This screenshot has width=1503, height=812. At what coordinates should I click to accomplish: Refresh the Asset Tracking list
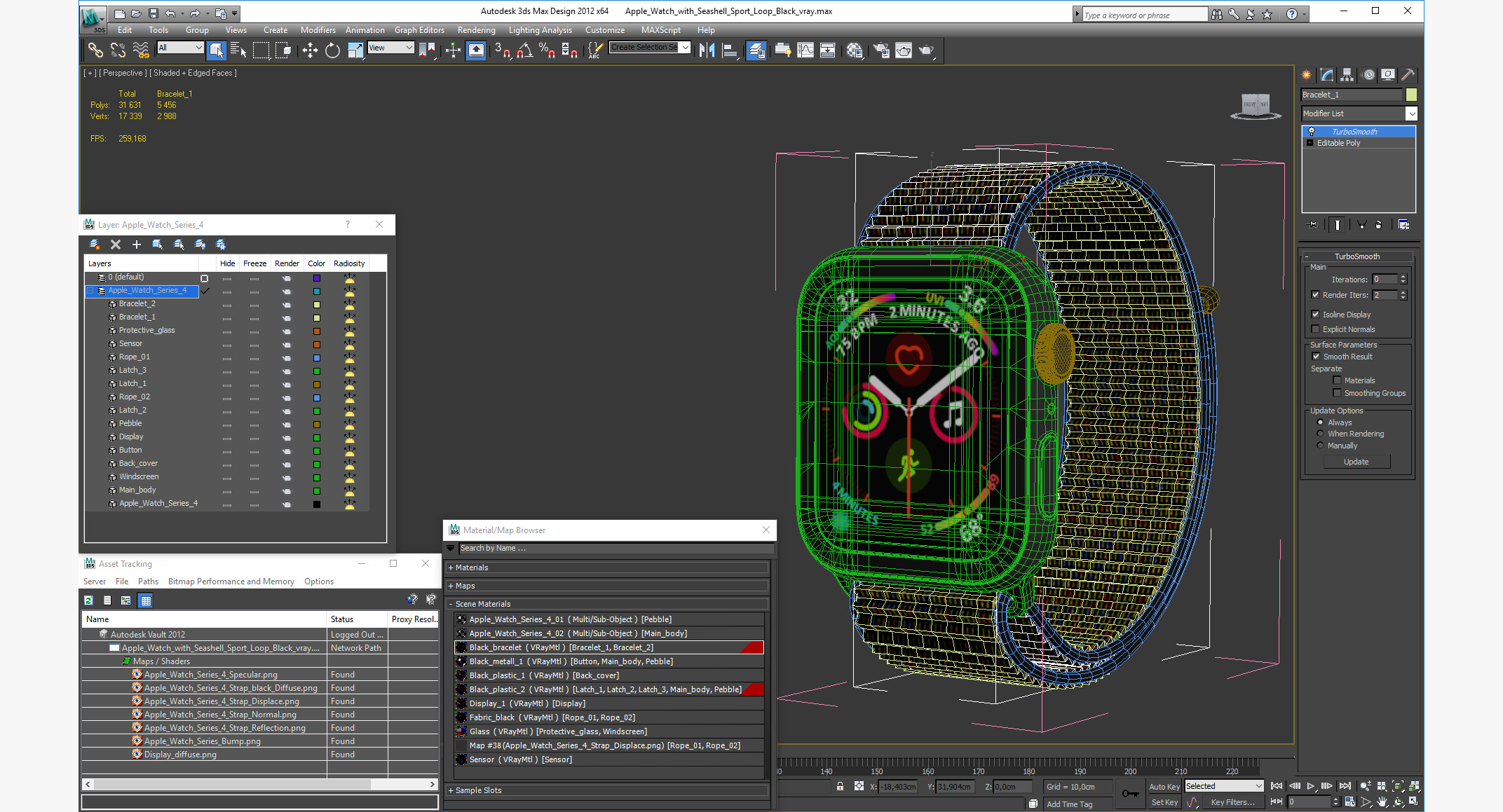tap(89, 600)
